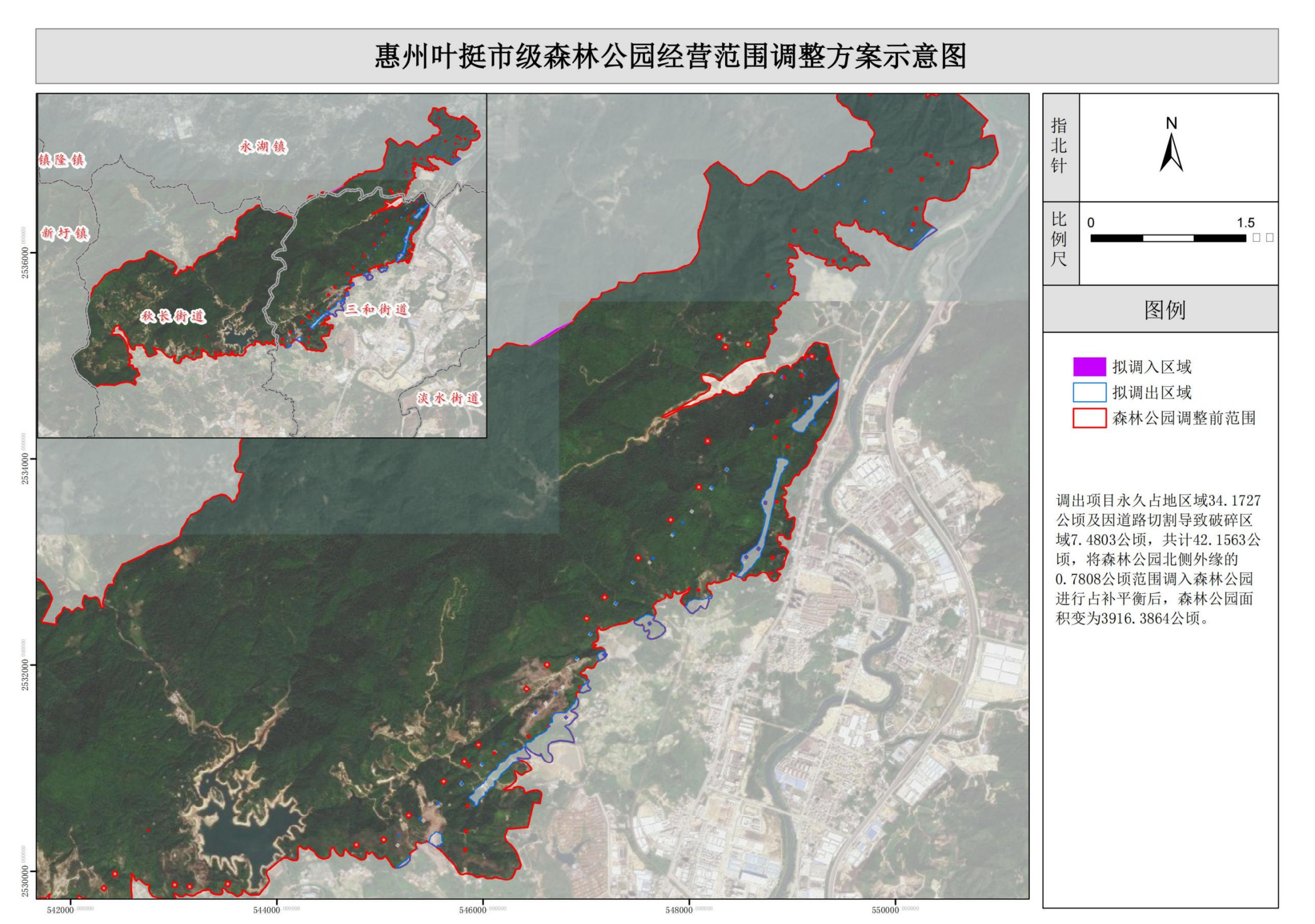Click the 秋长街道 label in the inset map
The height and width of the screenshot is (924, 1315).
tap(173, 317)
